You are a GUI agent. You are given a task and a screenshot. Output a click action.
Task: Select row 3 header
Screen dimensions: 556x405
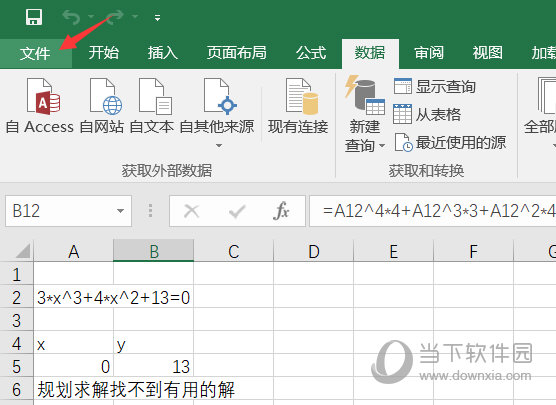(x=16, y=320)
